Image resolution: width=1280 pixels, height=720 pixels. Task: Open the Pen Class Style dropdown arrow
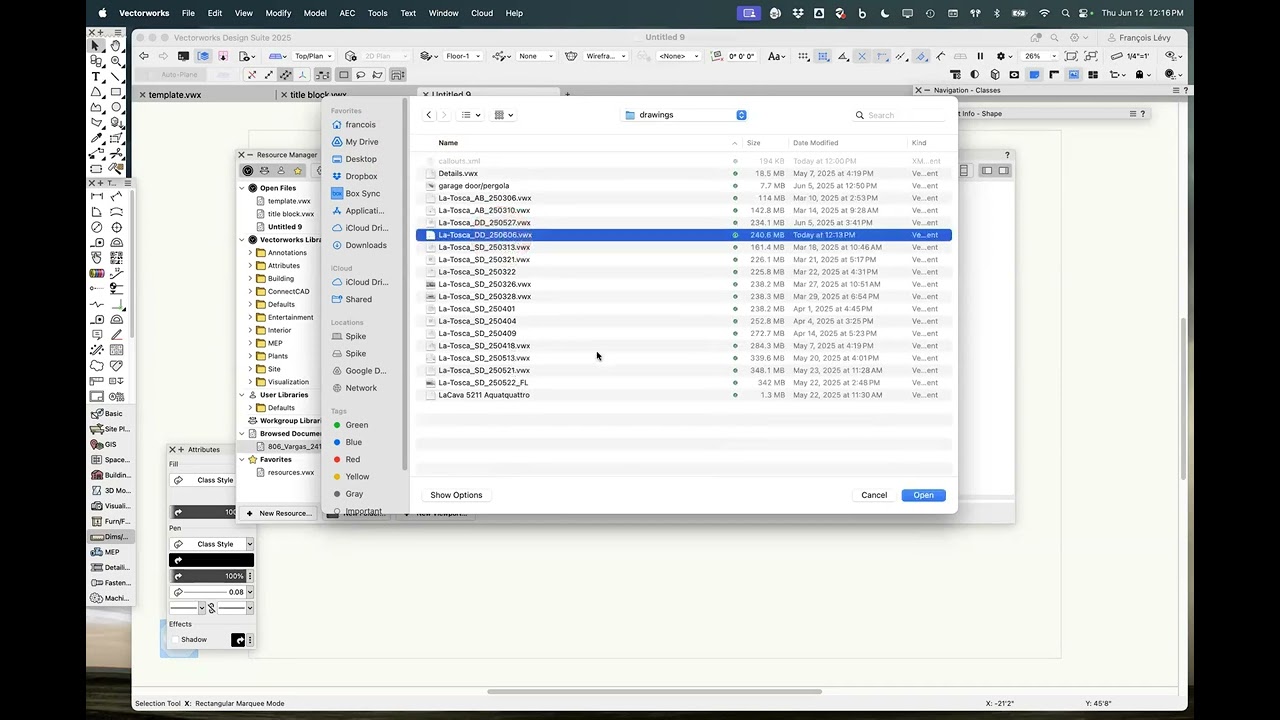pos(249,544)
